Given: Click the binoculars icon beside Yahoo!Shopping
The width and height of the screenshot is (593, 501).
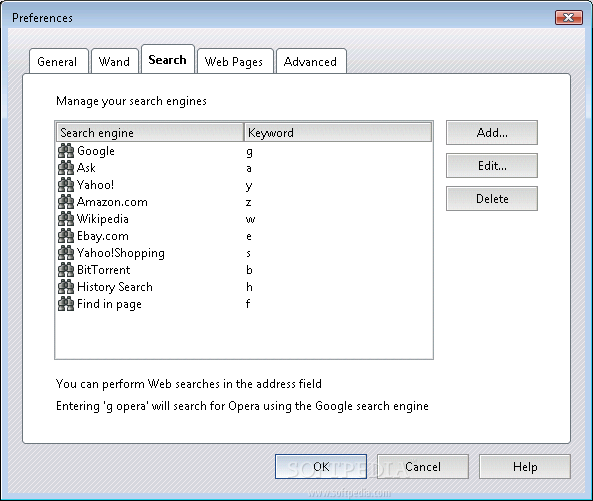Looking at the screenshot, I should [66, 253].
